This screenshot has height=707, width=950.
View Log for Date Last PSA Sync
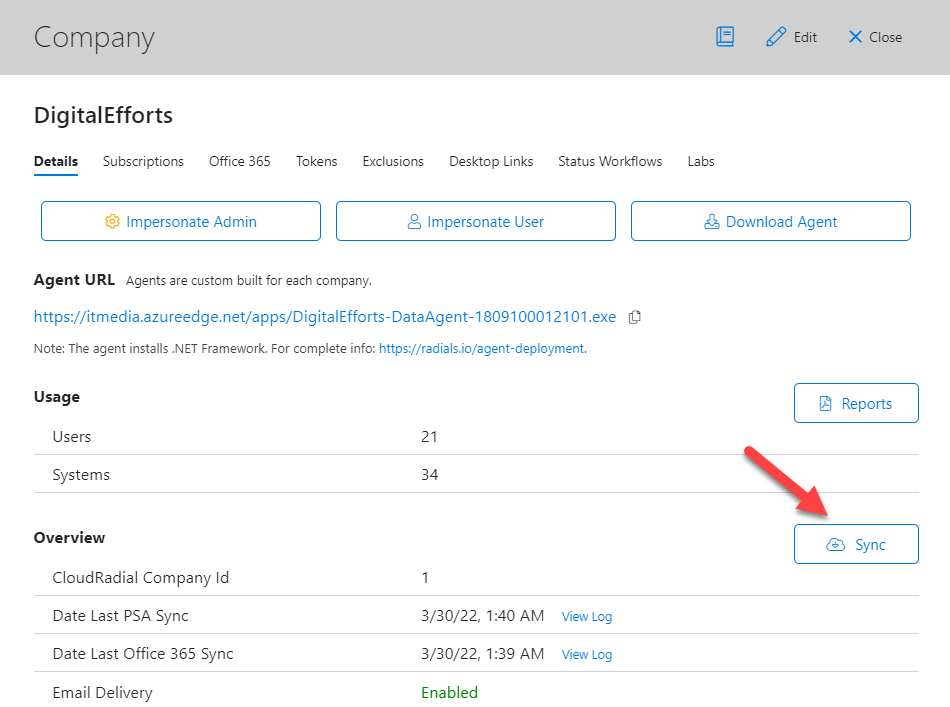pyautogui.click(x=586, y=616)
